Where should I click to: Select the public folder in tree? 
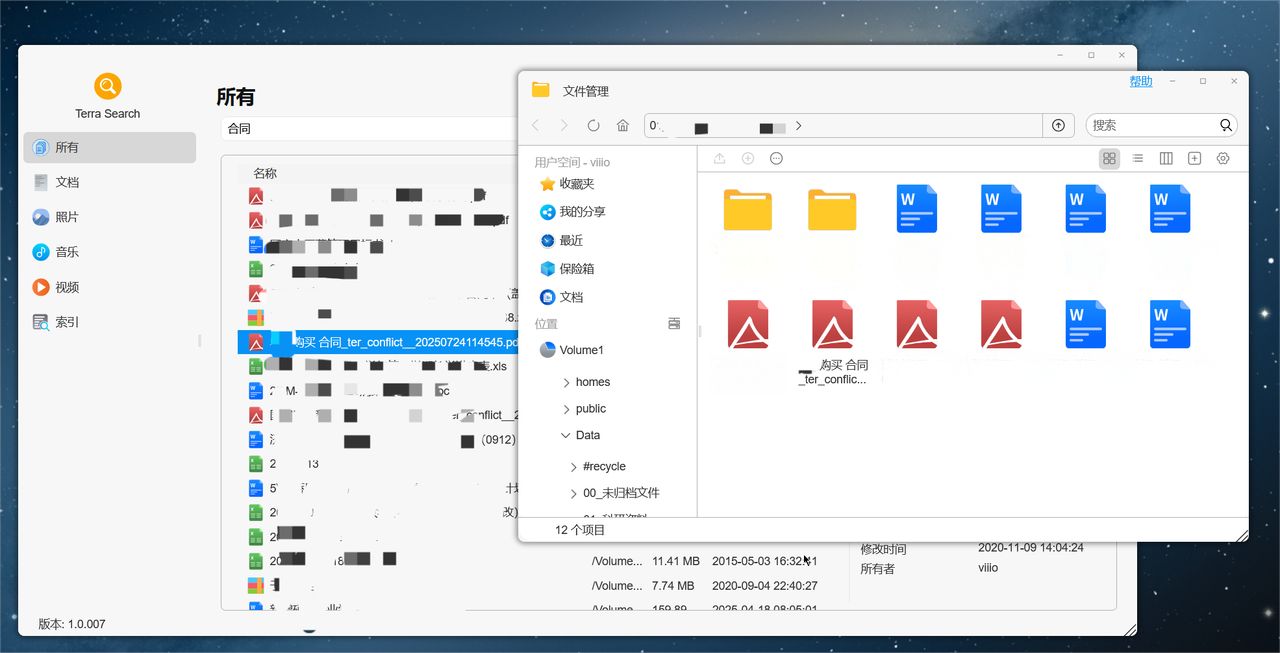(x=591, y=409)
